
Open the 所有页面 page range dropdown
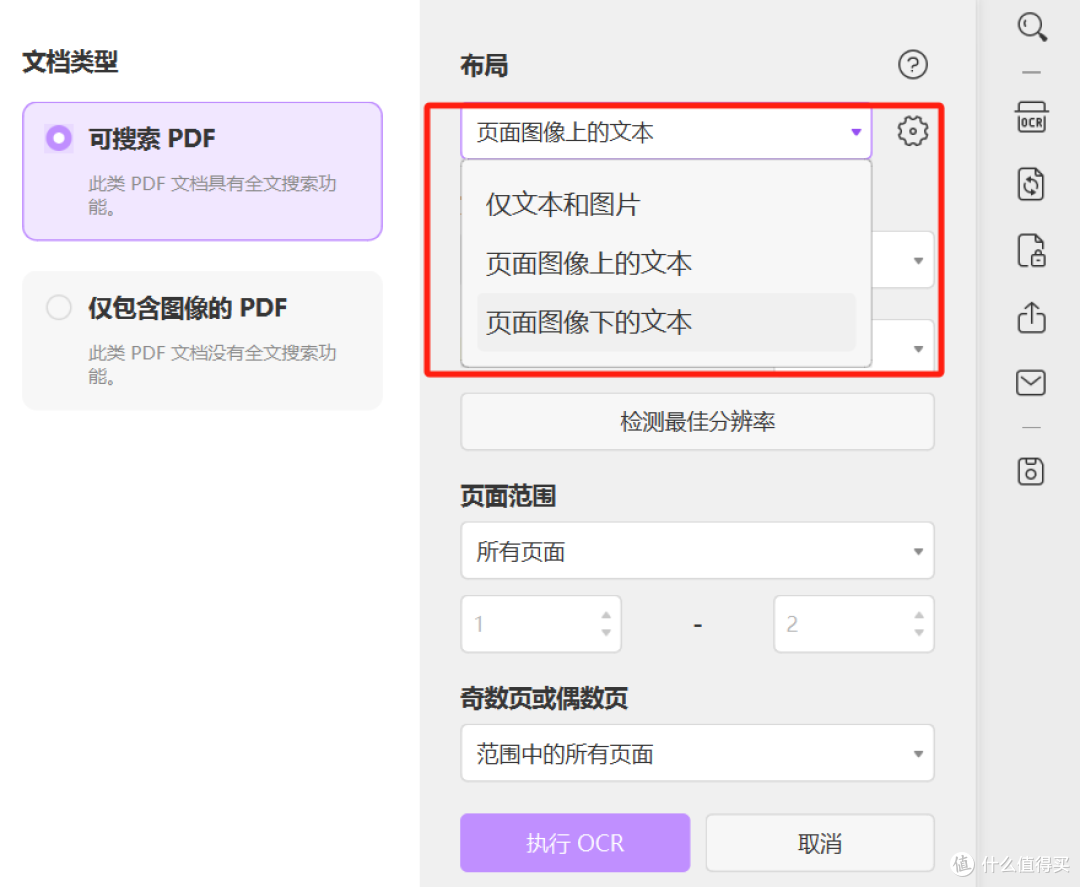(x=697, y=551)
